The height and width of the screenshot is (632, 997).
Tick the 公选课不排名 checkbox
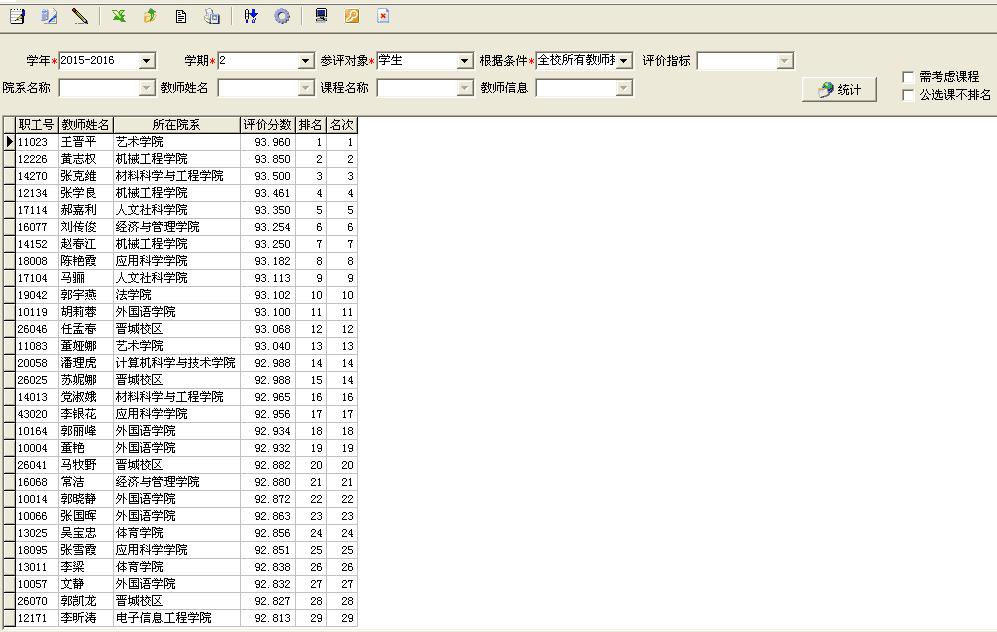(x=908, y=95)
